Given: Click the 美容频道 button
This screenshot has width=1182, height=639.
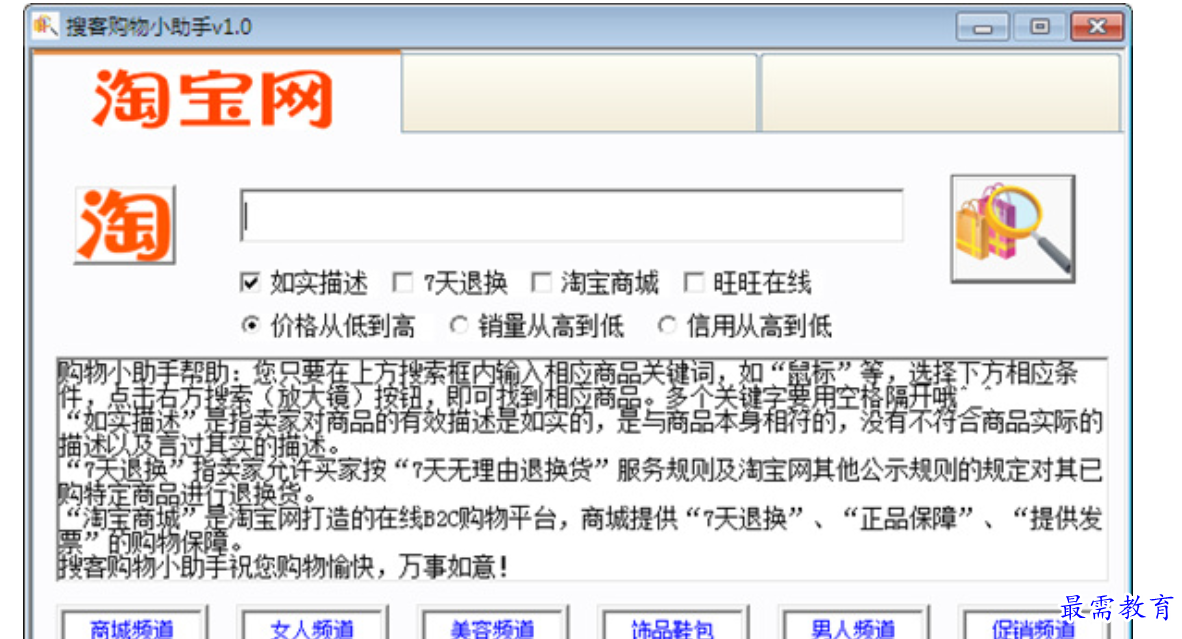Looking at the screenshot, I should tap(493, 624).
